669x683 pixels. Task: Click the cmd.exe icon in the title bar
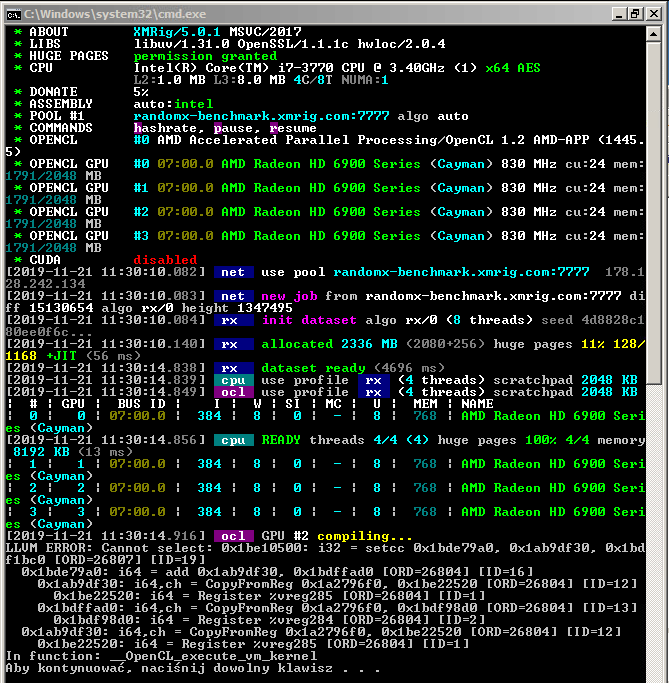pyautogui.click(x=14, y=14)
